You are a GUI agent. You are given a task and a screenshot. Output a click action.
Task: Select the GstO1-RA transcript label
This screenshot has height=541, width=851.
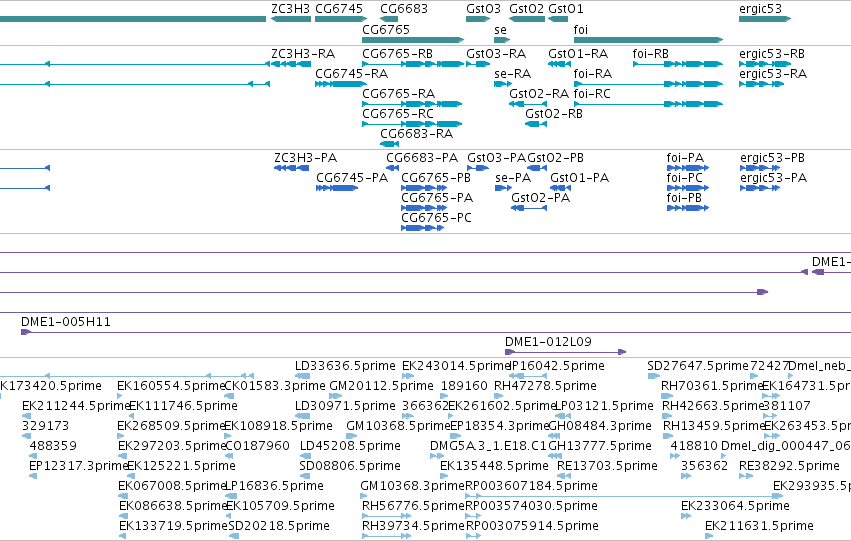578,54
